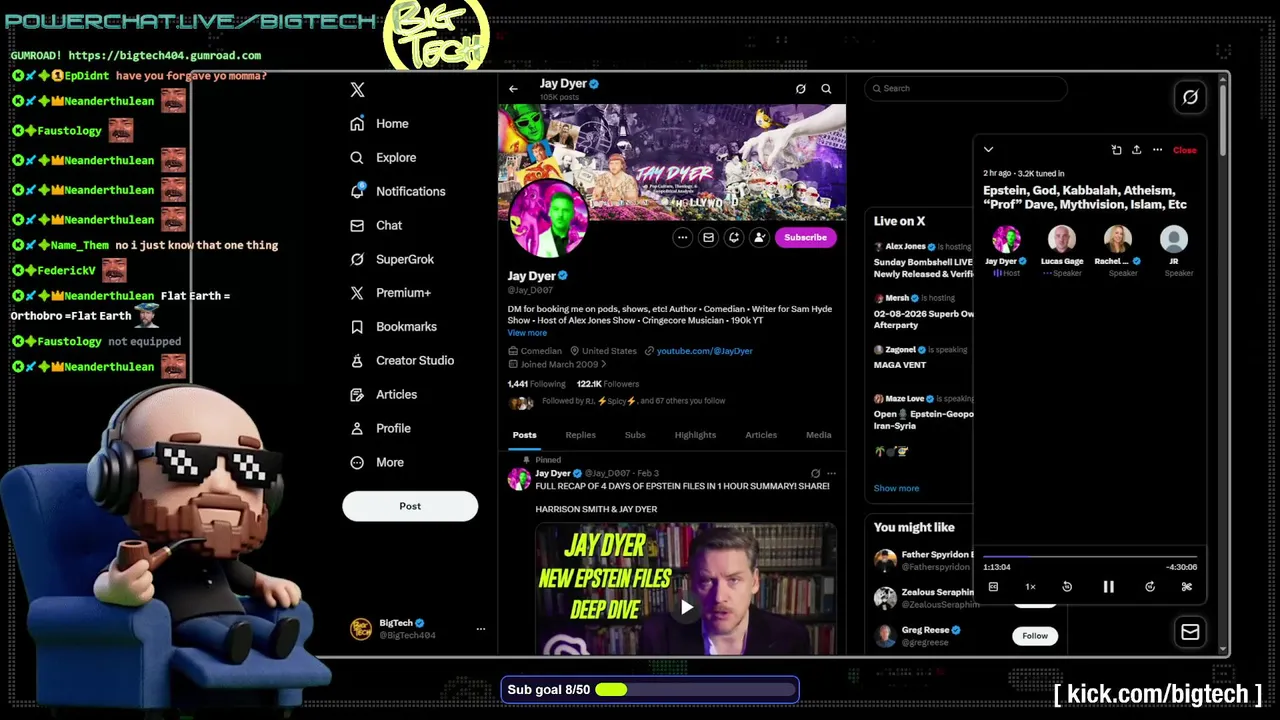Click the More circle icon in sidebar
Viewport: 1280px width, 720px height.
click(x=357, y=463)
